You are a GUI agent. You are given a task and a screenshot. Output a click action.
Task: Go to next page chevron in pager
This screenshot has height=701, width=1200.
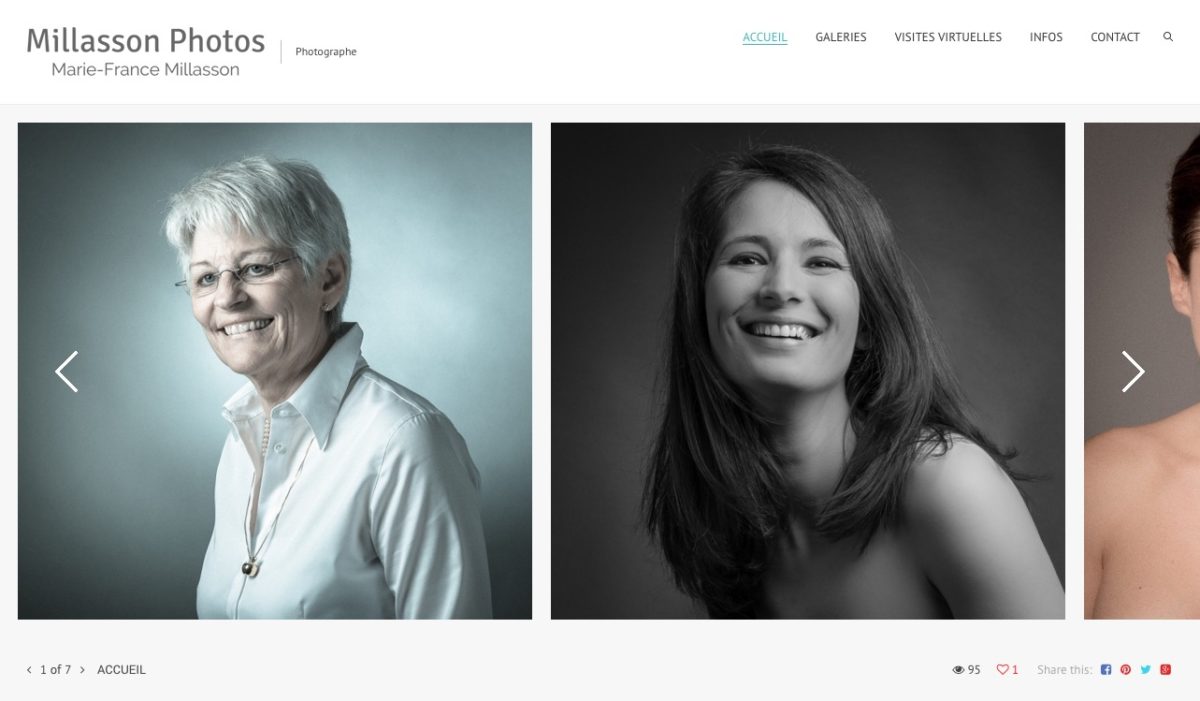[82, 670]
